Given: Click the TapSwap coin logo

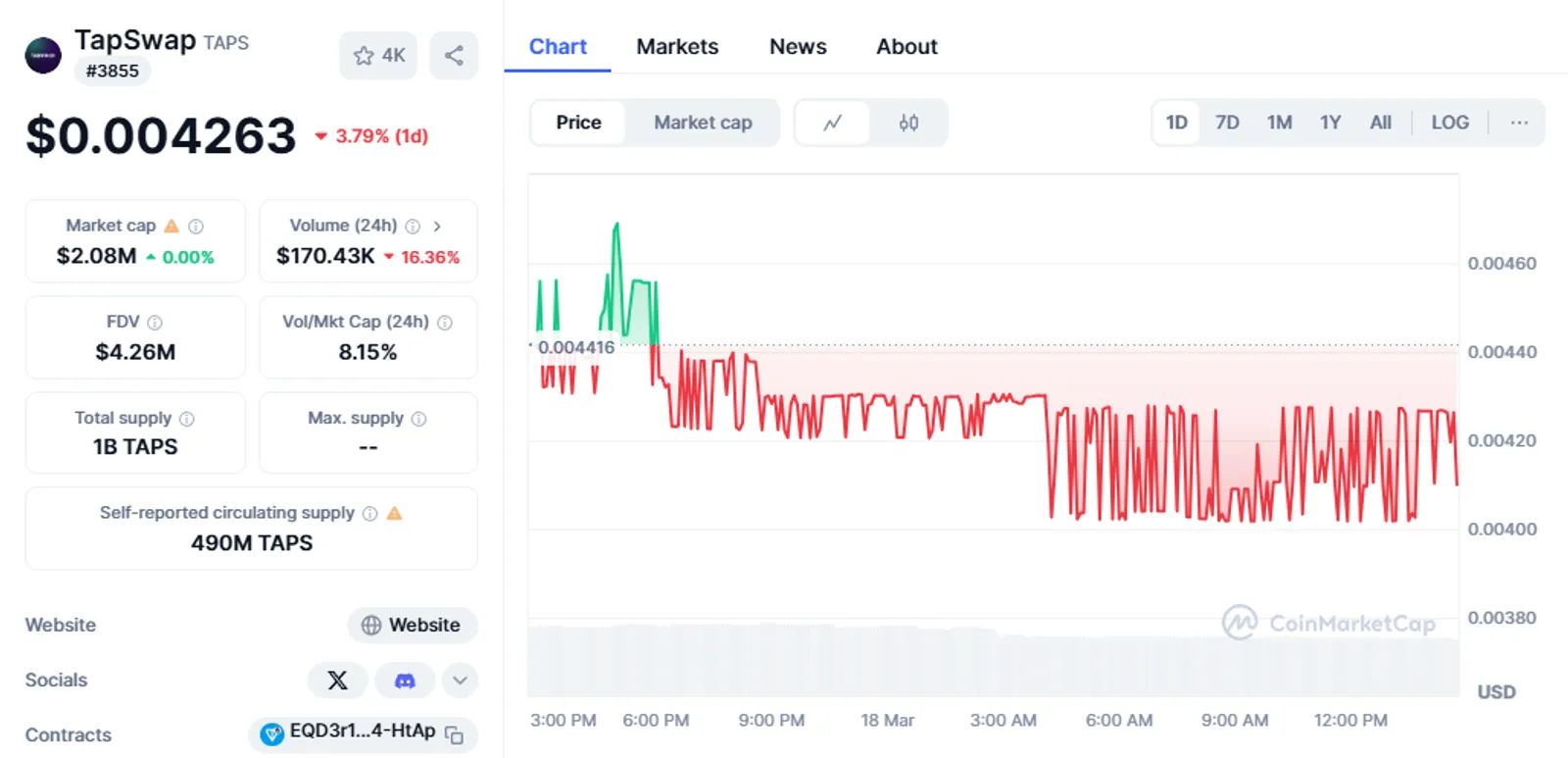Looking at the screenshot, I should coord(43,55).
